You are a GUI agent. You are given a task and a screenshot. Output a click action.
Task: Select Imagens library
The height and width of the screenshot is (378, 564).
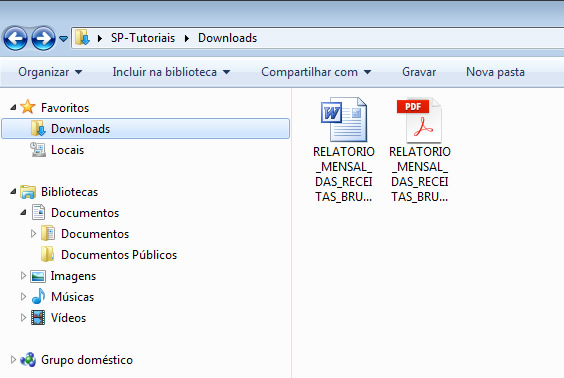(73, 276)
